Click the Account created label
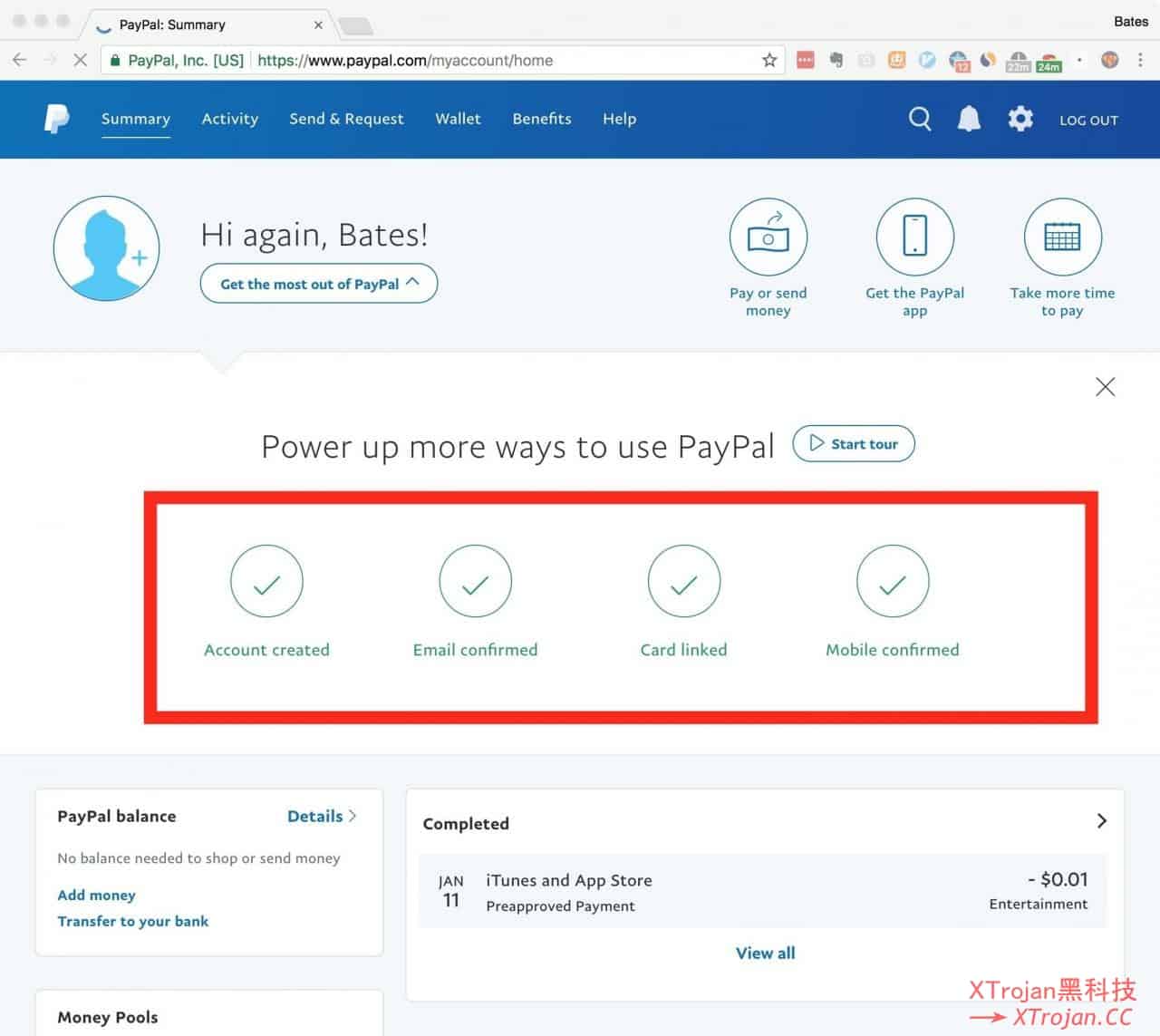Viewport: 1160px width, 1036px height. click(x=266, y=650)
